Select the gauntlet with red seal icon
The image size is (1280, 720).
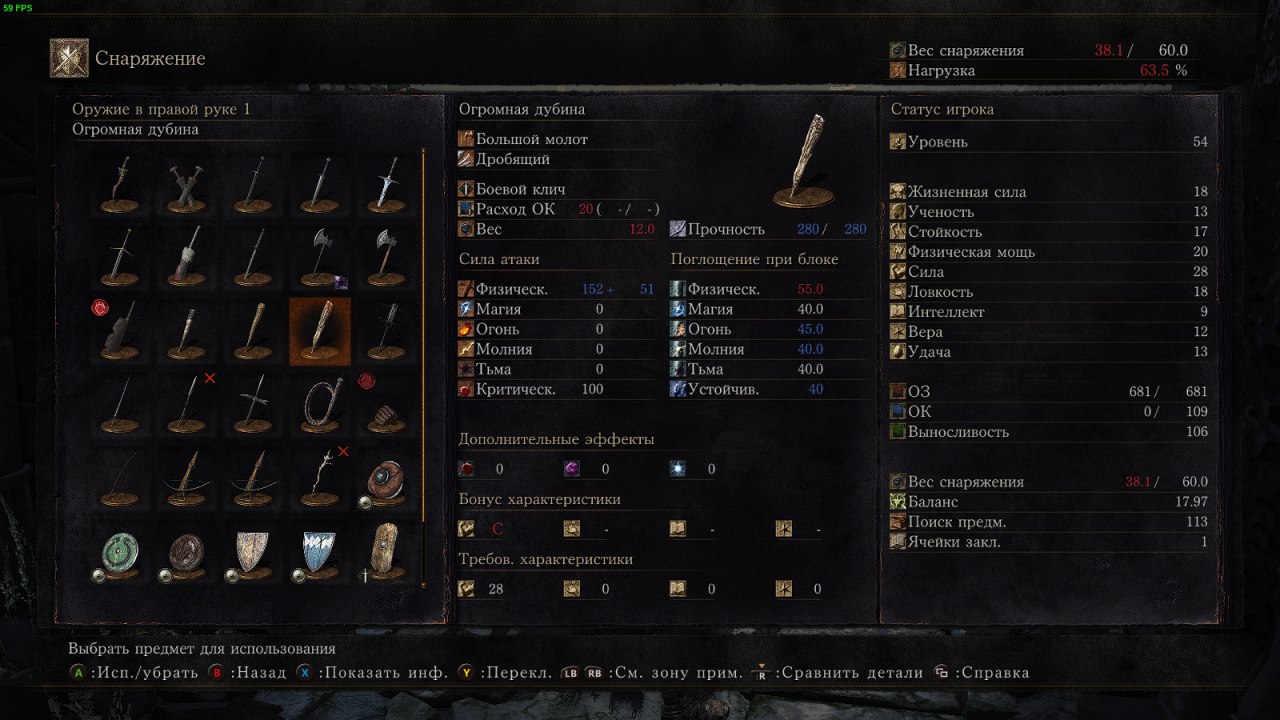click(386, 405)
